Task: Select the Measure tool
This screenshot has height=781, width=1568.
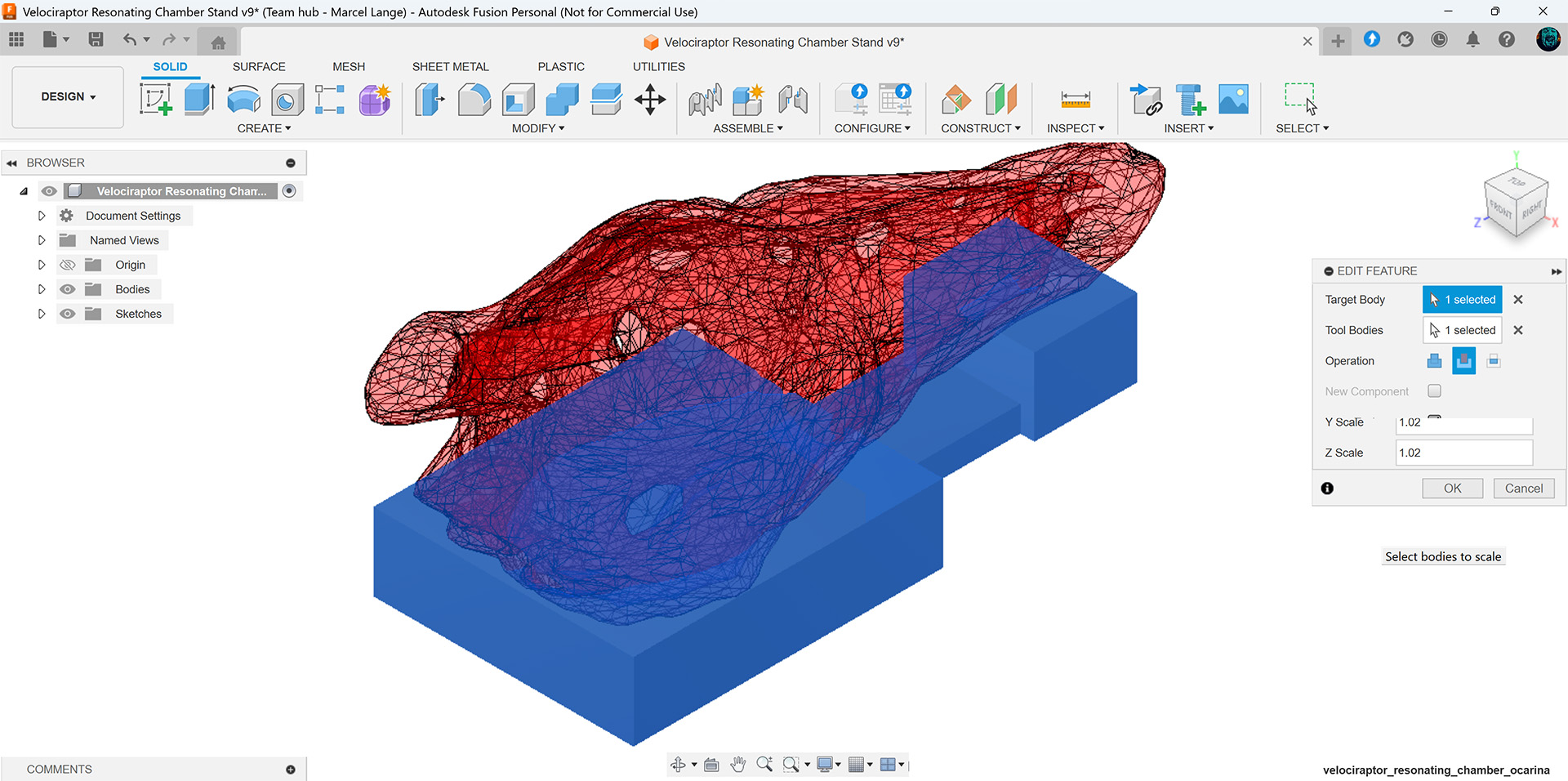Action: pyautogui.click(x=1076, y=100)
